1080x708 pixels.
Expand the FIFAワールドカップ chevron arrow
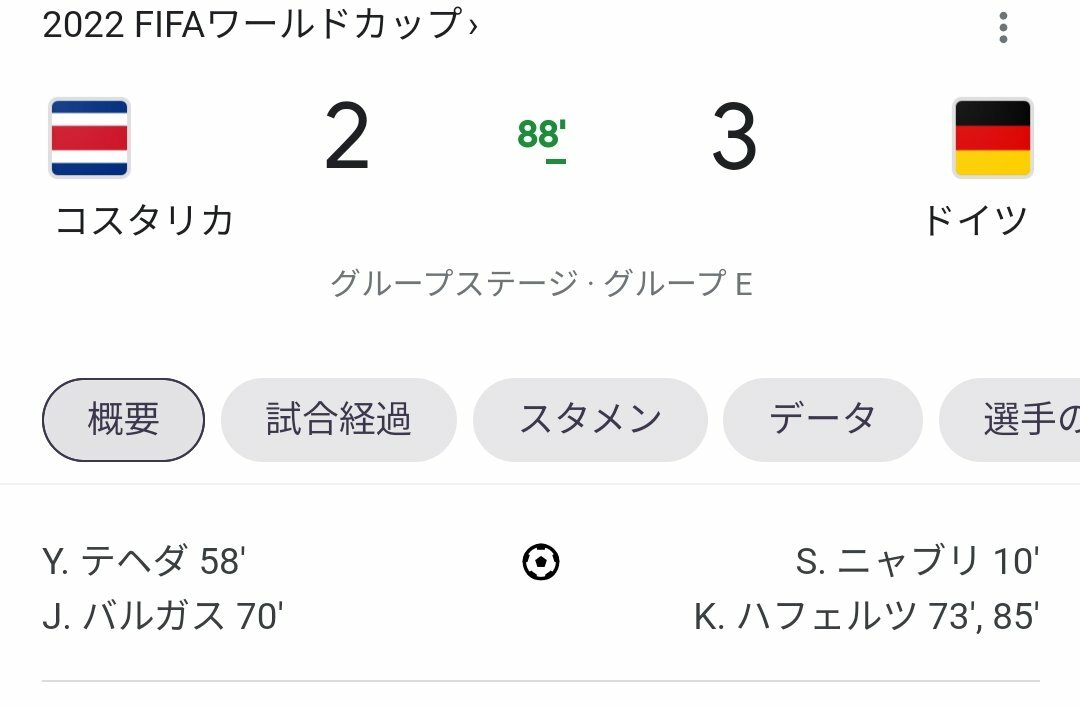coord(473,26)
